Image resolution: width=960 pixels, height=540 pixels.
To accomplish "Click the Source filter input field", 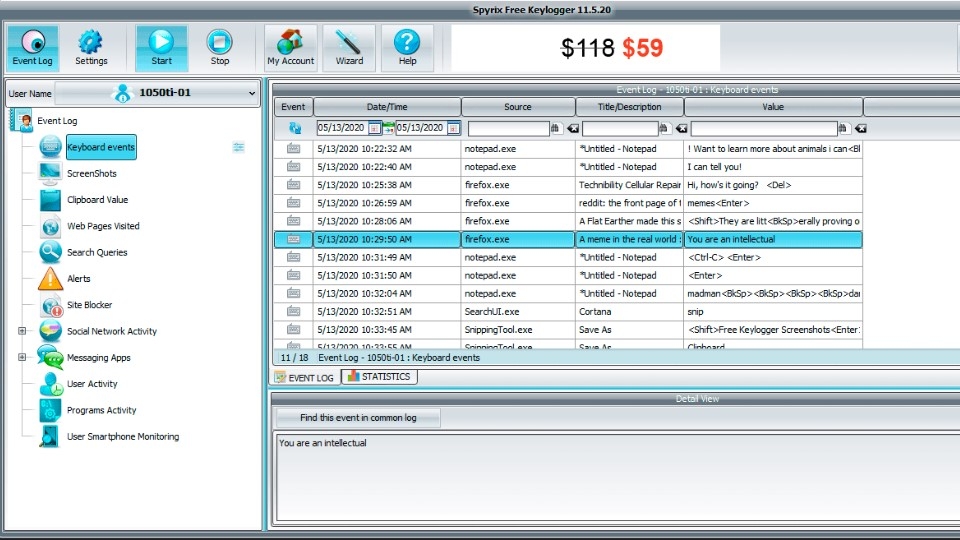I will pyautogui.click(x=508, y=128).
